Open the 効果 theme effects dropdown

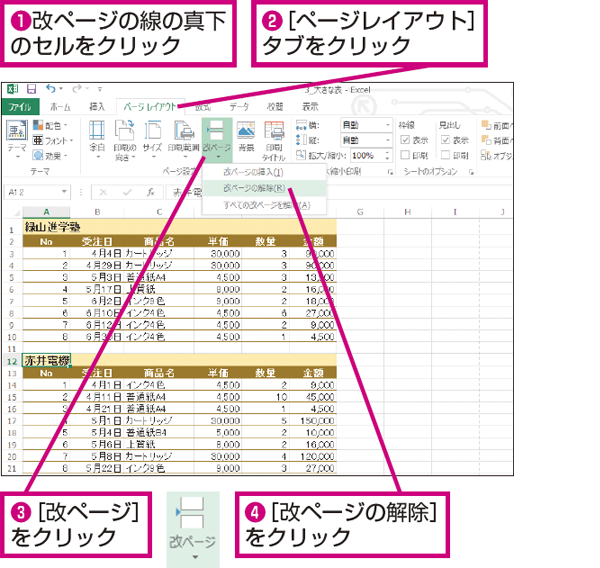click(50, 155)
